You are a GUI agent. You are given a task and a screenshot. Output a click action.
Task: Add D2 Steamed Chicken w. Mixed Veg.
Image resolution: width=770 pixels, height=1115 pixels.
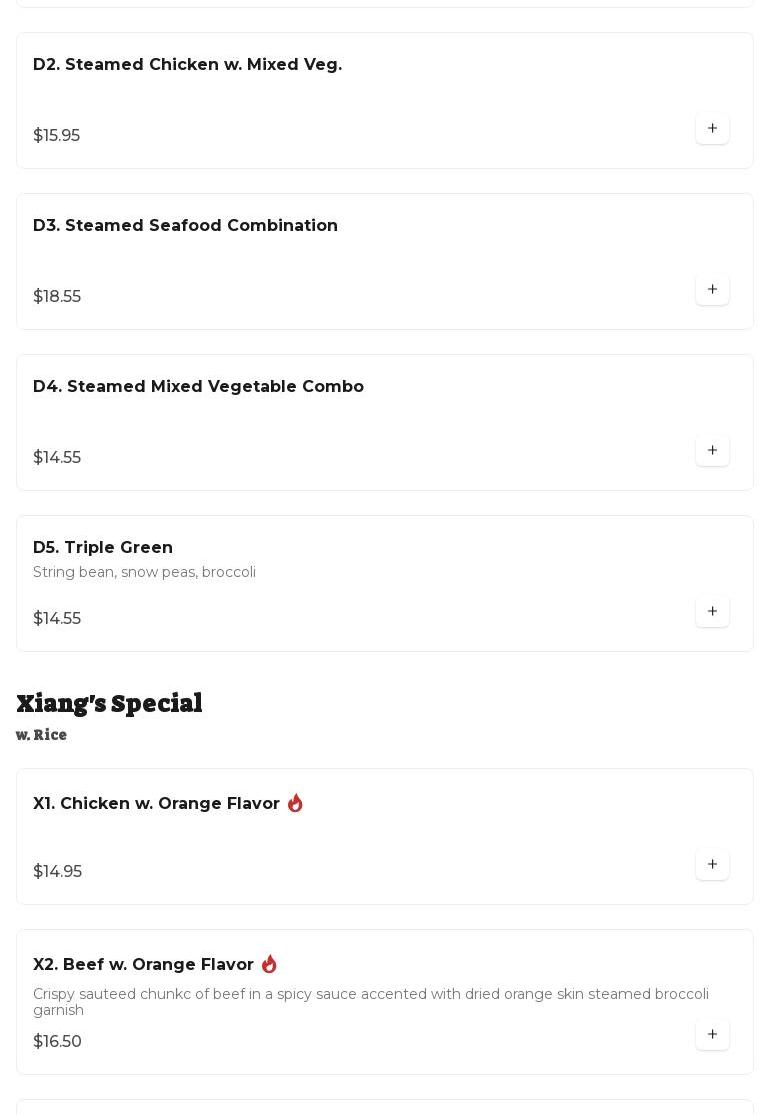712,129
